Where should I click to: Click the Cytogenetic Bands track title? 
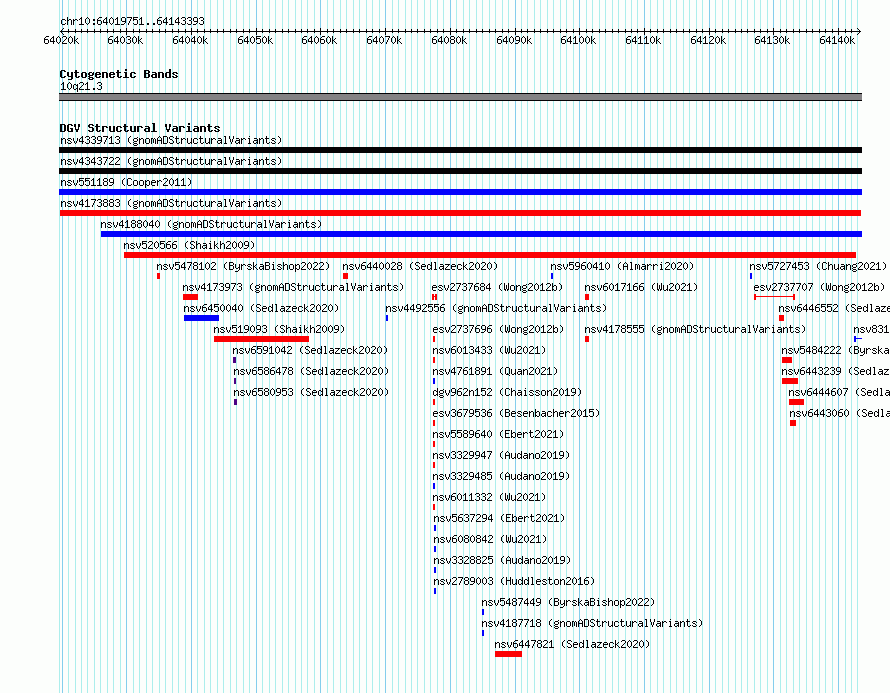119,74
